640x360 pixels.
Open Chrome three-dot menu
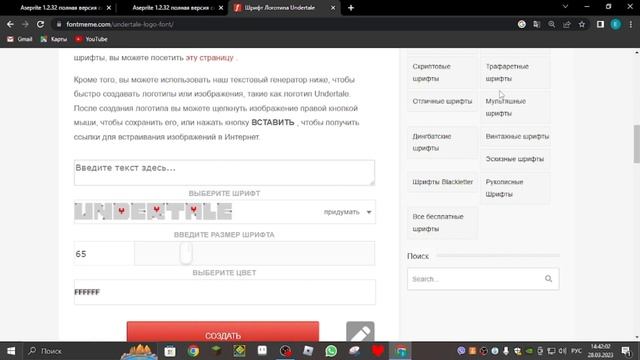pyautogui.click(x=631, y=24)
